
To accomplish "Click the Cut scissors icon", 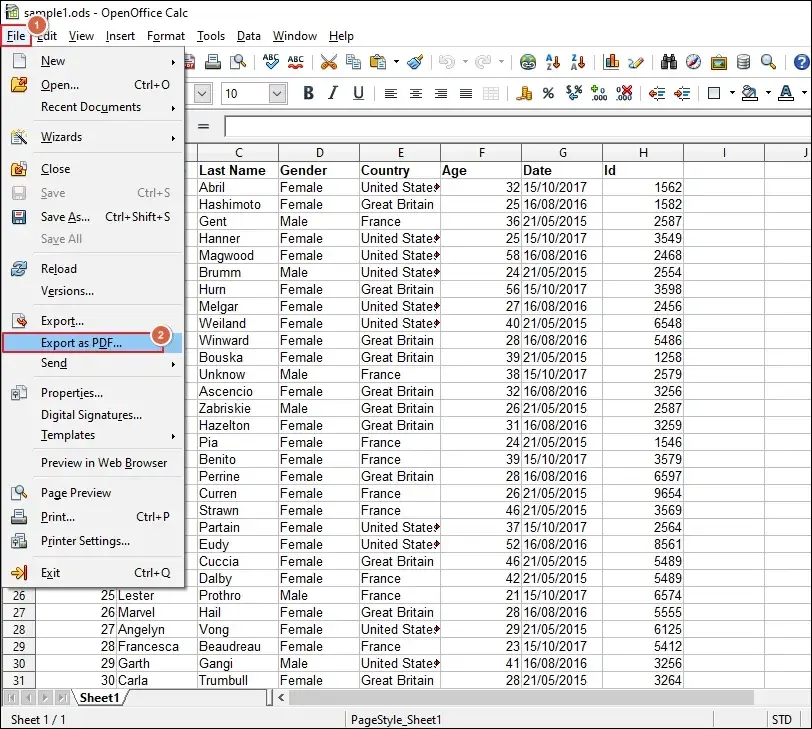I will tap(328, 62).
